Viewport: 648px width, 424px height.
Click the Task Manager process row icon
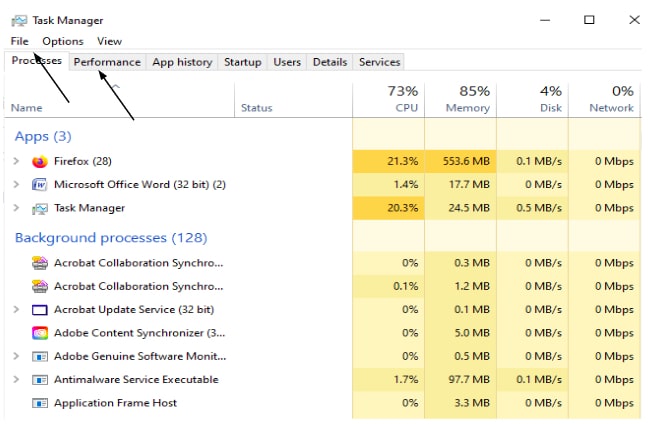point(40,208)
